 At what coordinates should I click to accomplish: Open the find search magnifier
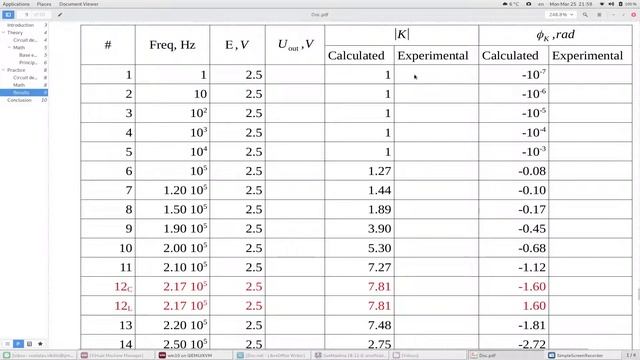[585, 15]
